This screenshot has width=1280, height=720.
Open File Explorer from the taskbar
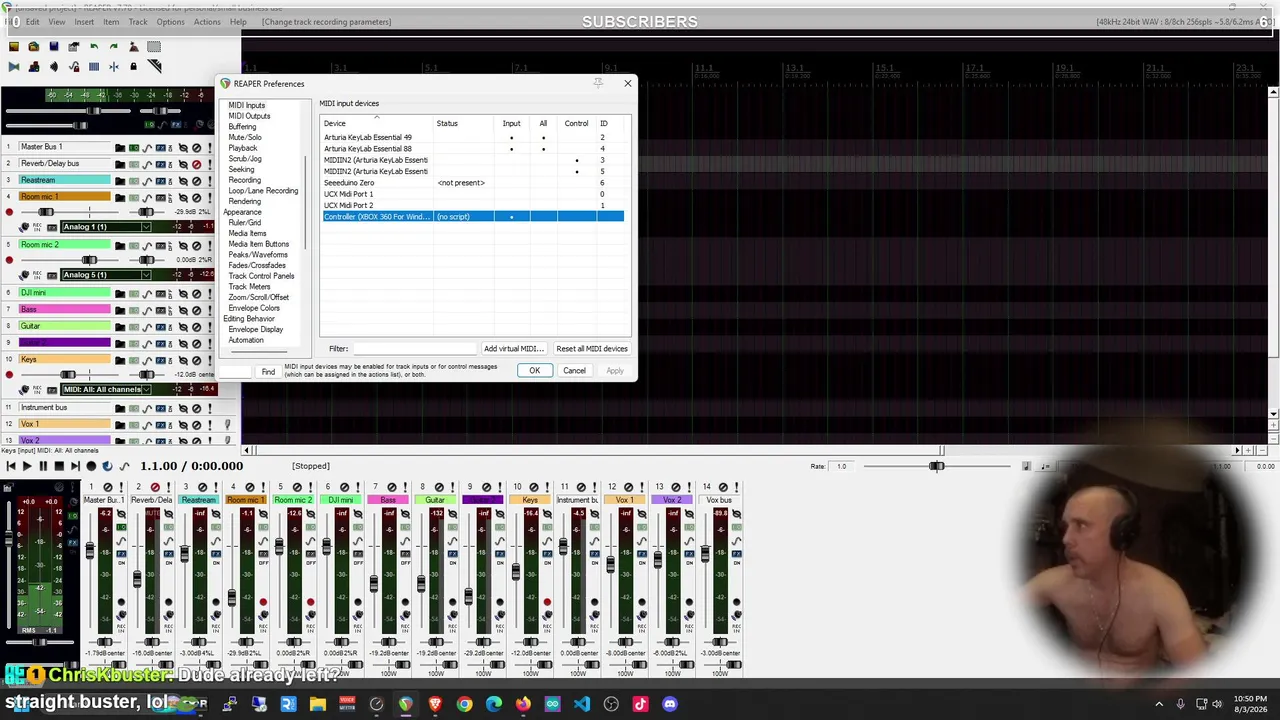(x=317, y=704)
